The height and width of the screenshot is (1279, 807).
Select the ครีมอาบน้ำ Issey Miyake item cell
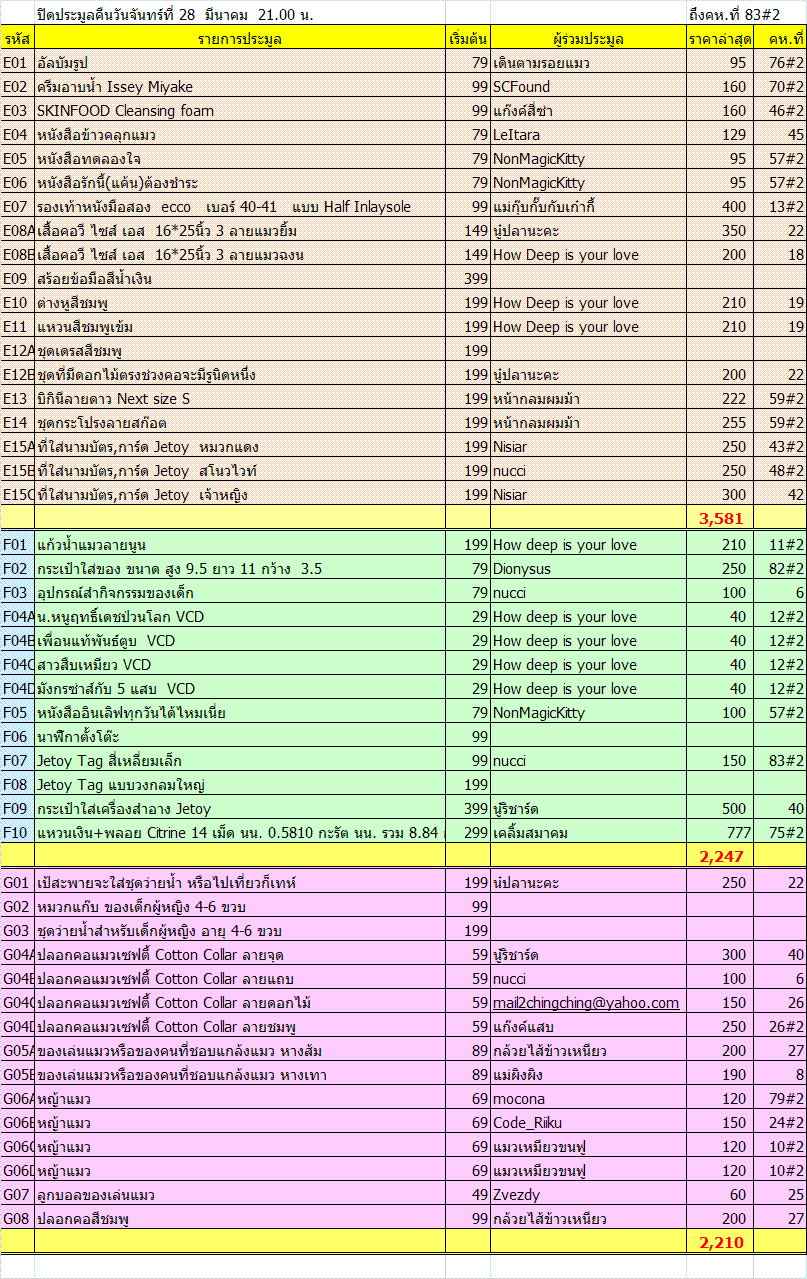tap(240, 87)
